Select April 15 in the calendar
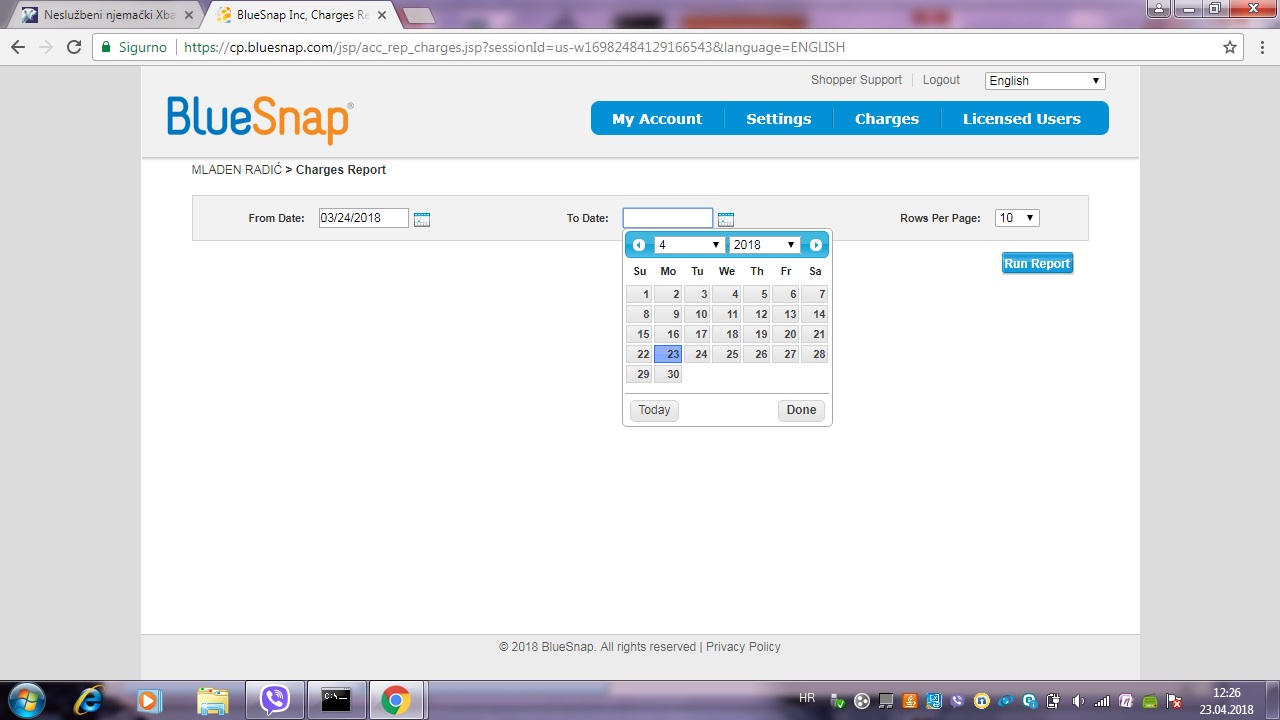Image resolution: width=1280 pixels, height=720 pixels. [x=639, y=334]
